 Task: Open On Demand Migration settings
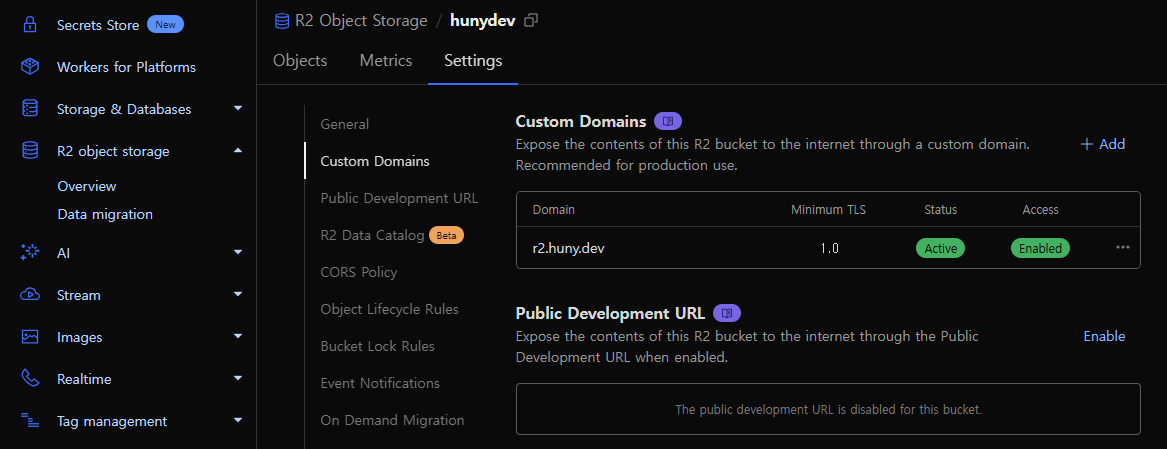pos(392,421)
